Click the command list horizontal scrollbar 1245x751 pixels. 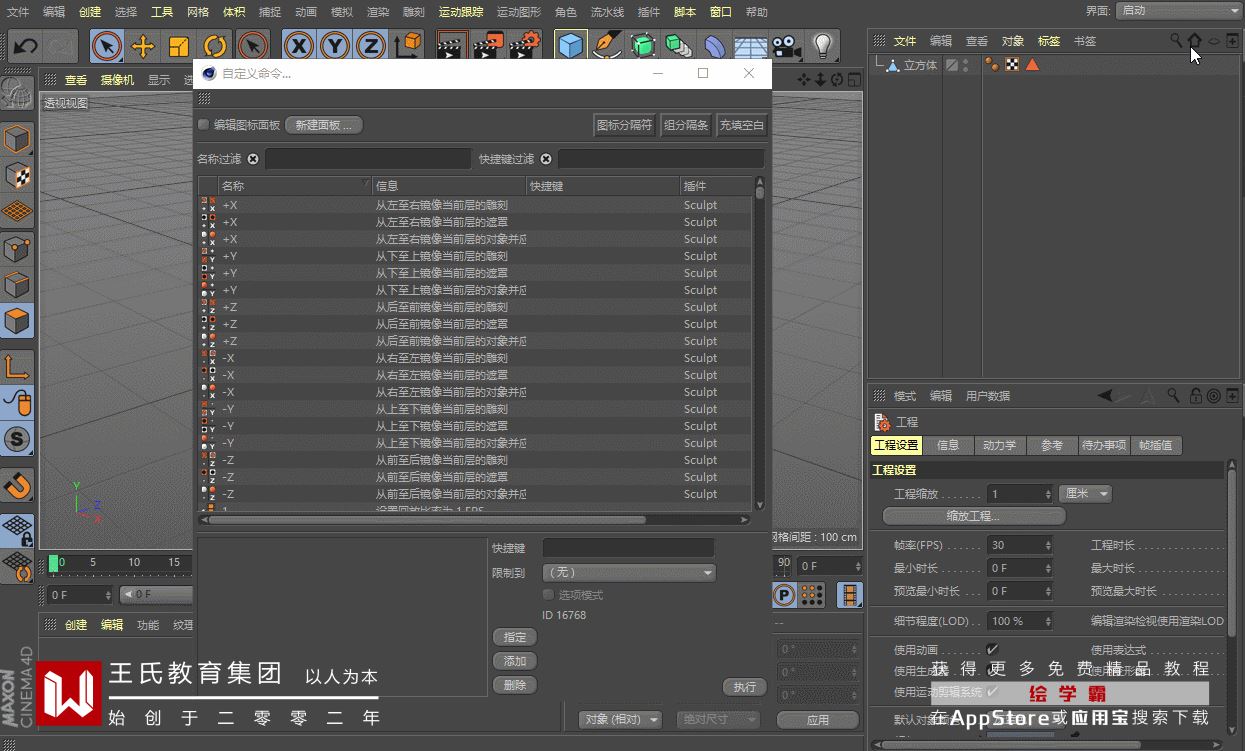click(x=474, y=520)
